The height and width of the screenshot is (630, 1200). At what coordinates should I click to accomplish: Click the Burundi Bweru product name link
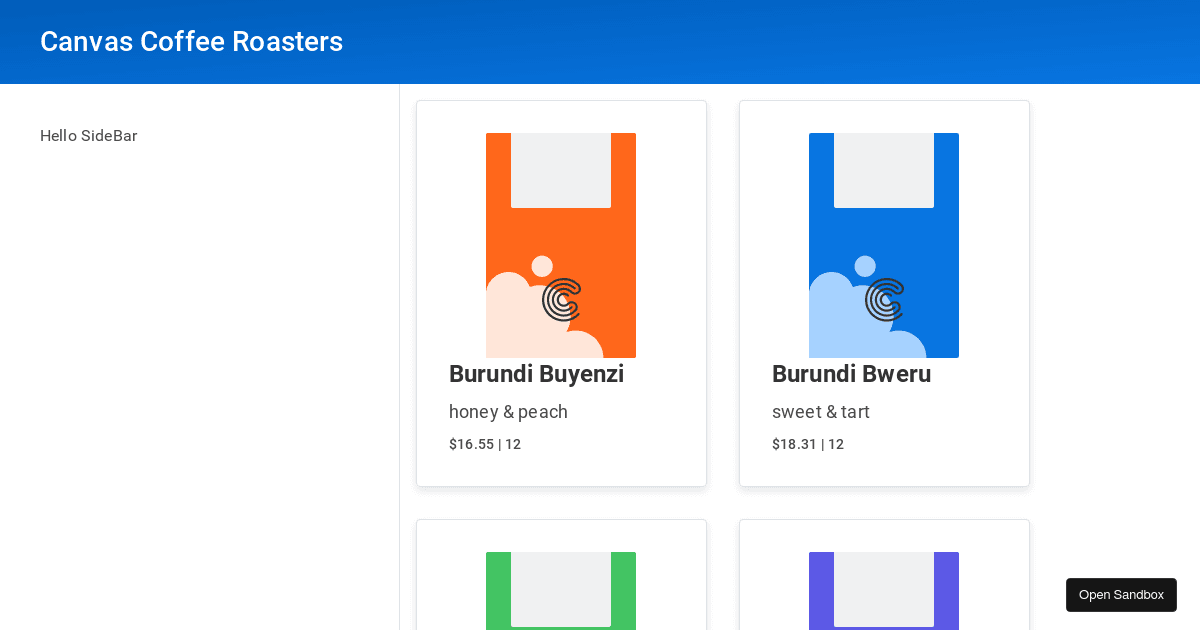851,374
